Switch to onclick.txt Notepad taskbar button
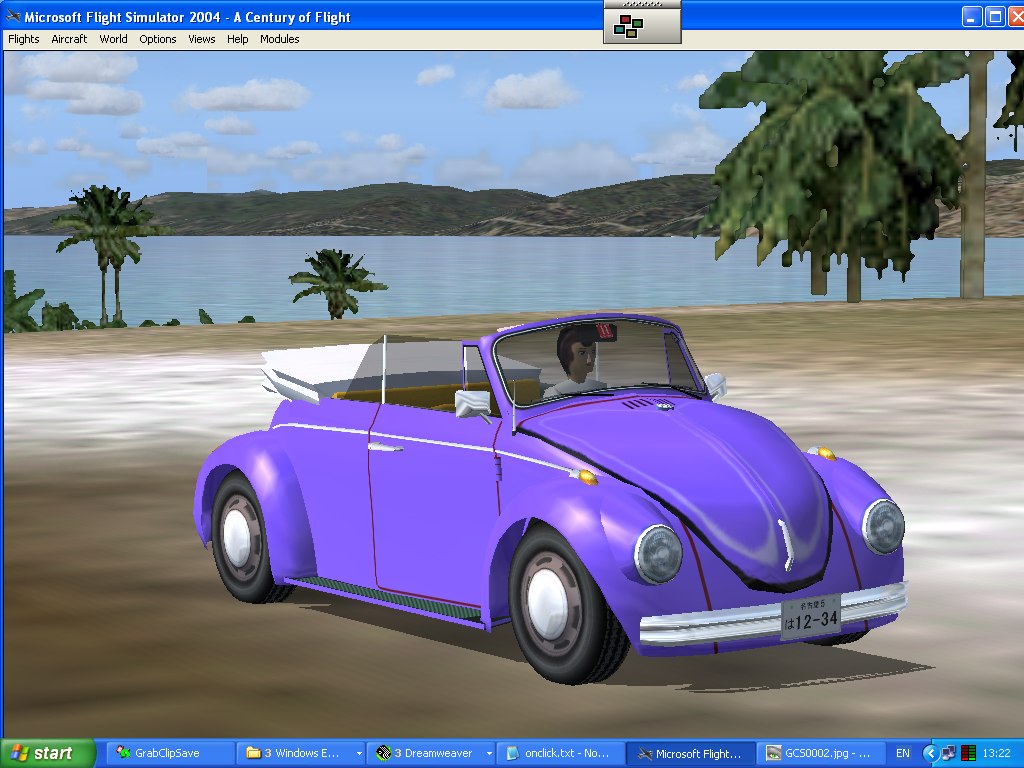 [561, 754]
